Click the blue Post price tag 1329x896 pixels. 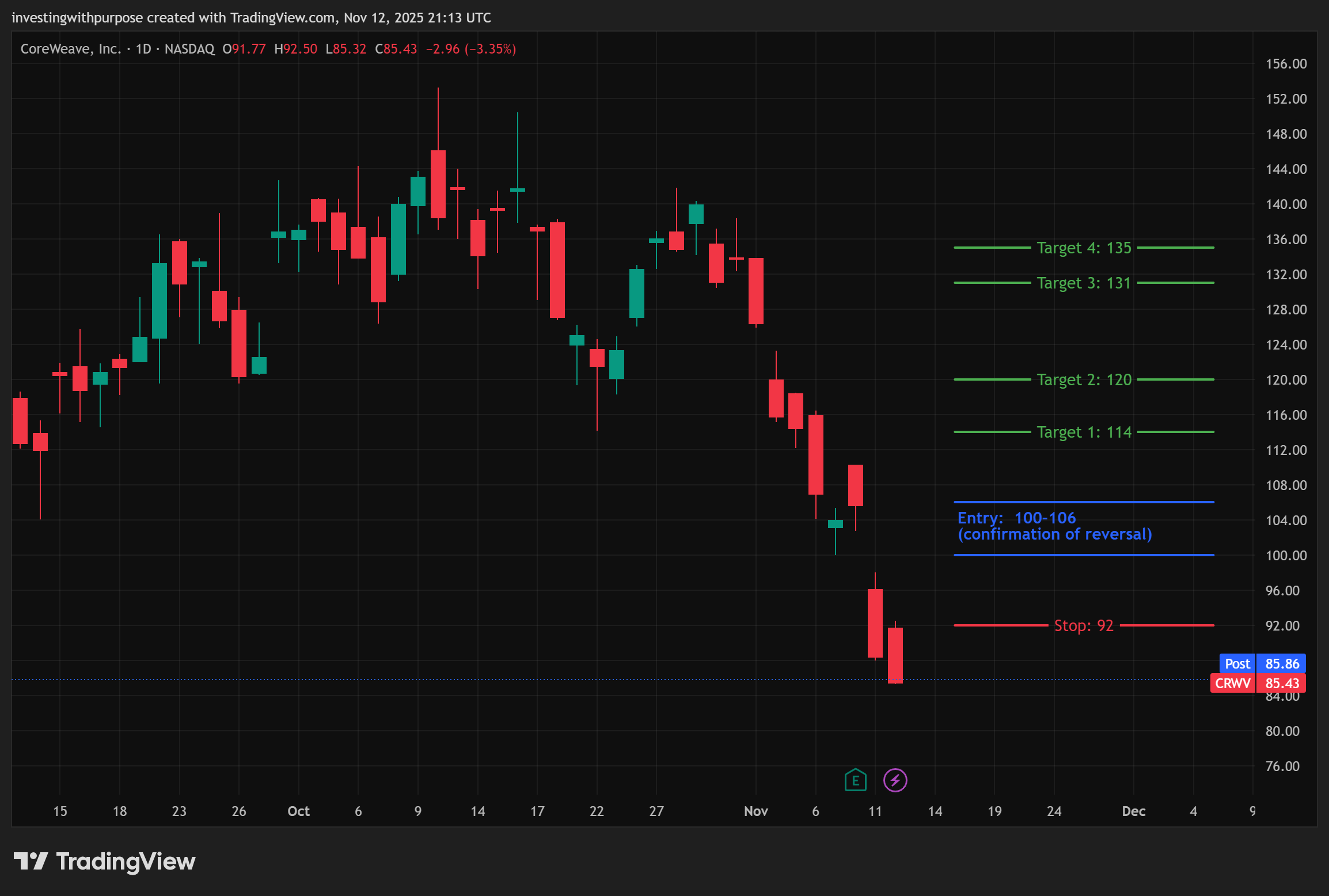(1237, 663)
